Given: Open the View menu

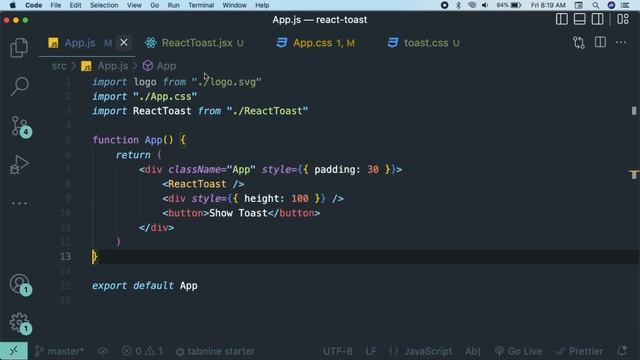Looking at the screenshot, I should (x=134, y=5).
